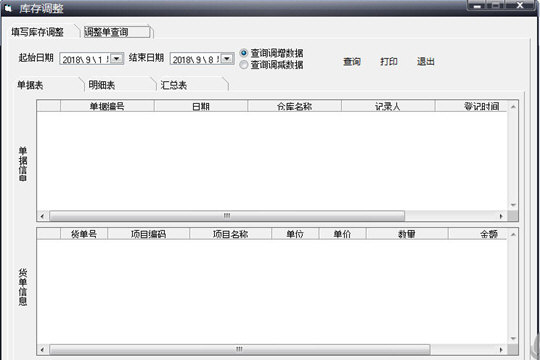Screen dimensions: 540x360
Task: Click up scroll arrow of 货单信息 grid
Action: (513, 235)
